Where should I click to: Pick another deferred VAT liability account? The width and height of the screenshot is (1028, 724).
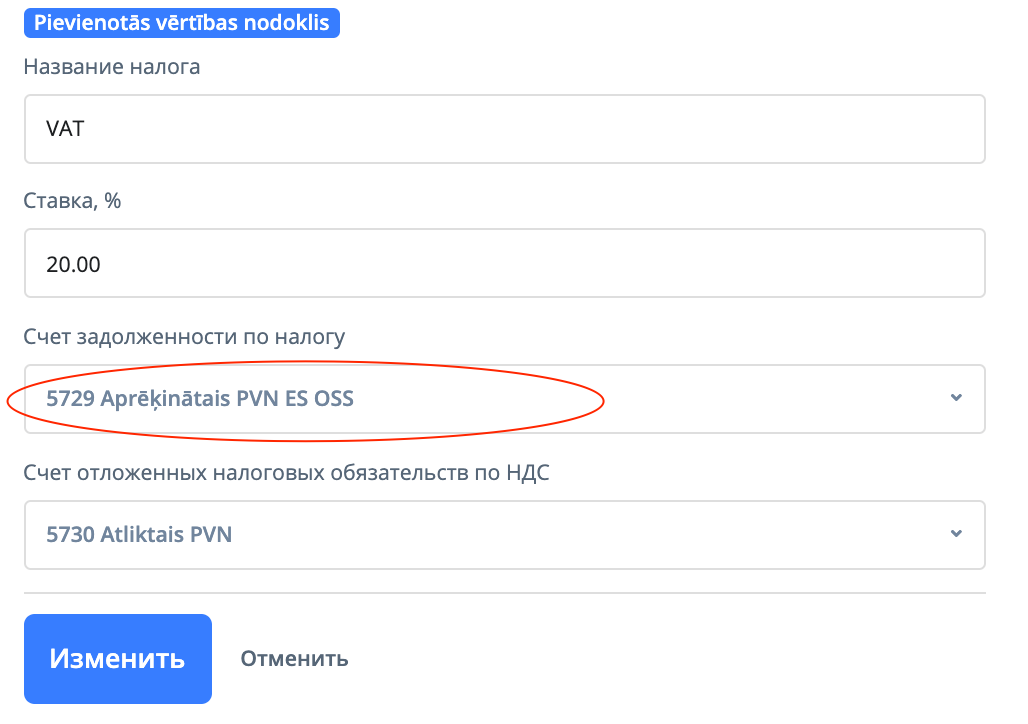point(504,535)
